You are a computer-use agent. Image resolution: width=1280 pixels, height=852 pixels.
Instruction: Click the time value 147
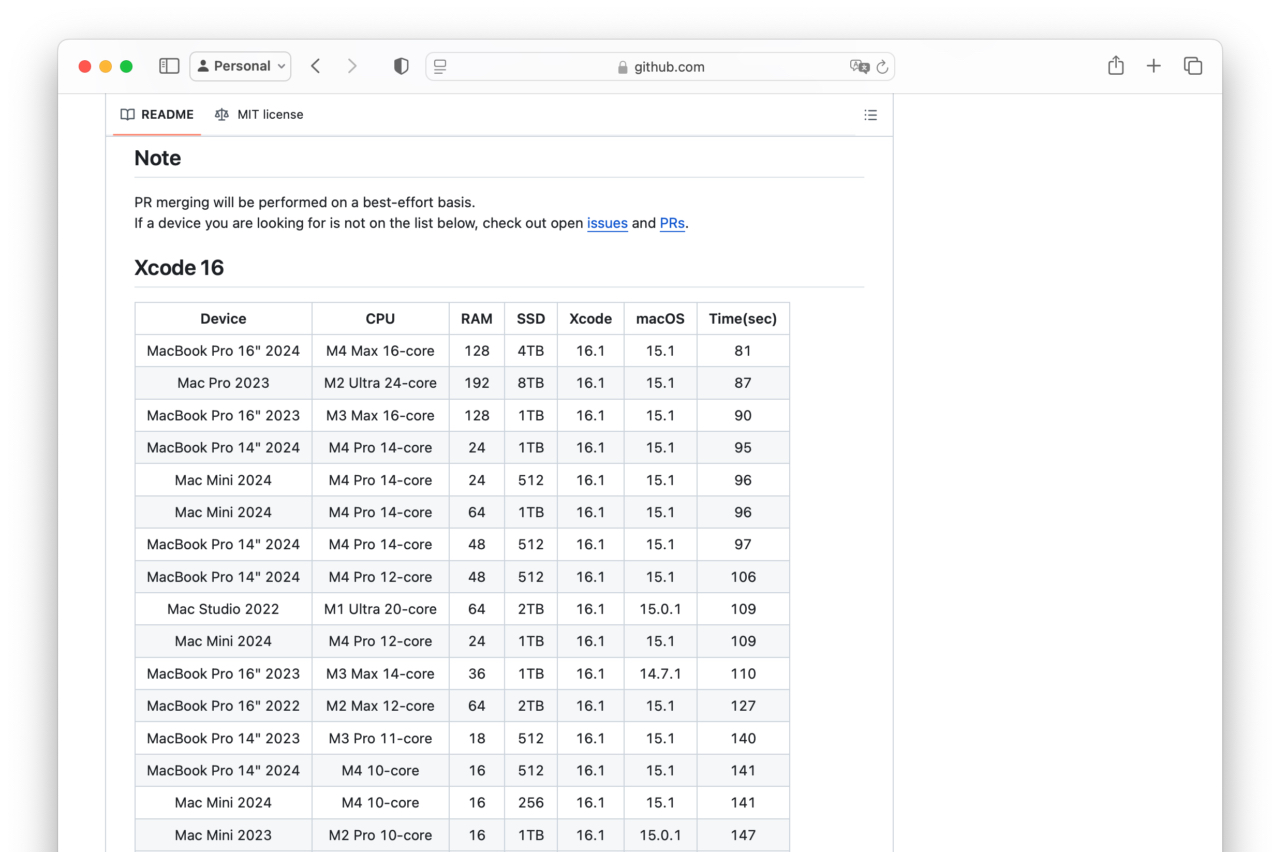(743, 835)
